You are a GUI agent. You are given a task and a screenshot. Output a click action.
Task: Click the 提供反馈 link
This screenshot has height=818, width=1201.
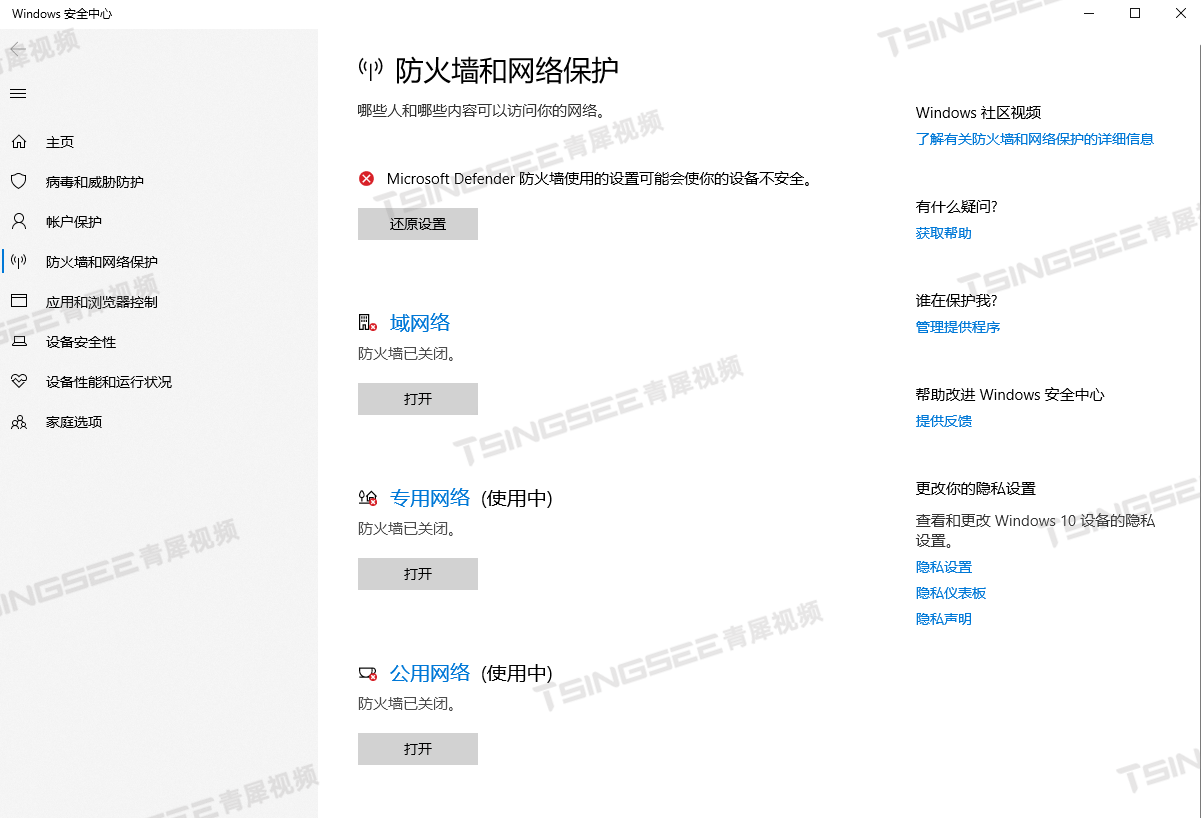point(944,421)
